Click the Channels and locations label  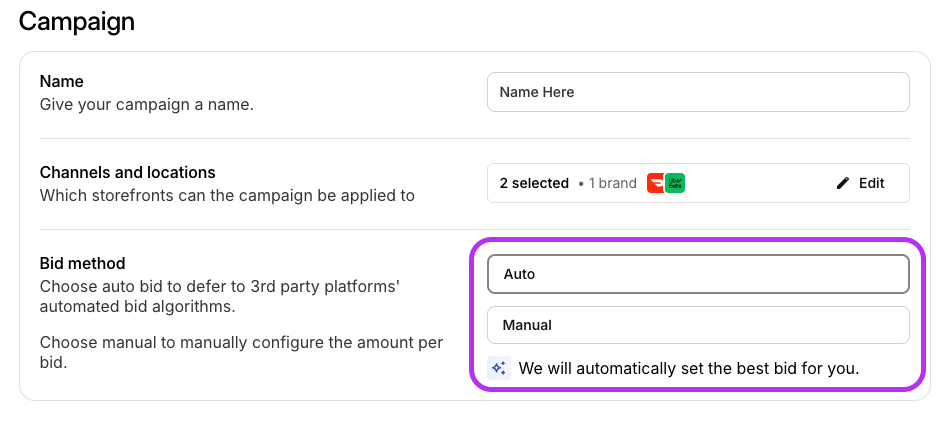click(x=127, y=173)
